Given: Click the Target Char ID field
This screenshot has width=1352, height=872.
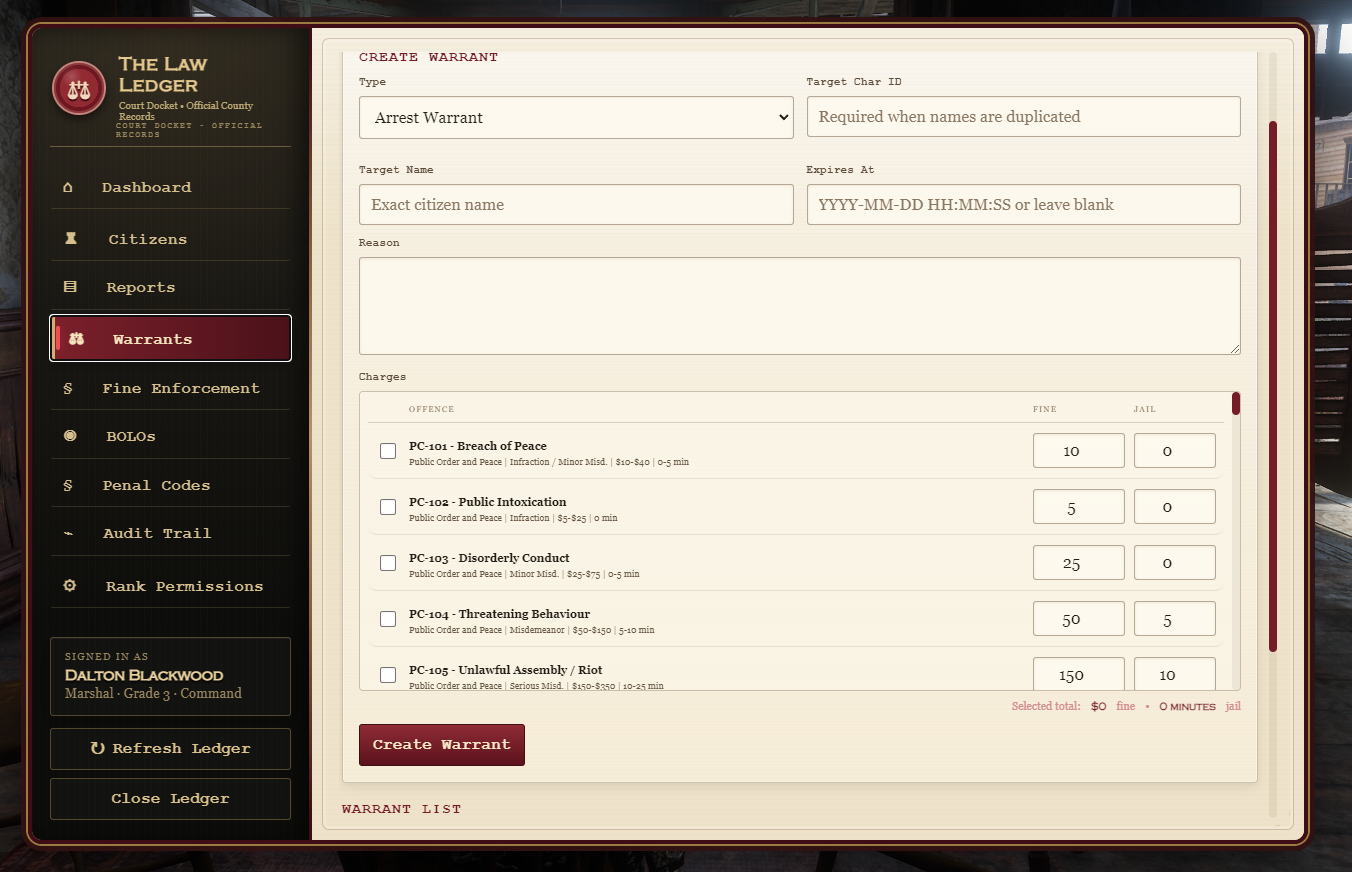Looking at the screenshot, I should coord(1024,116).
